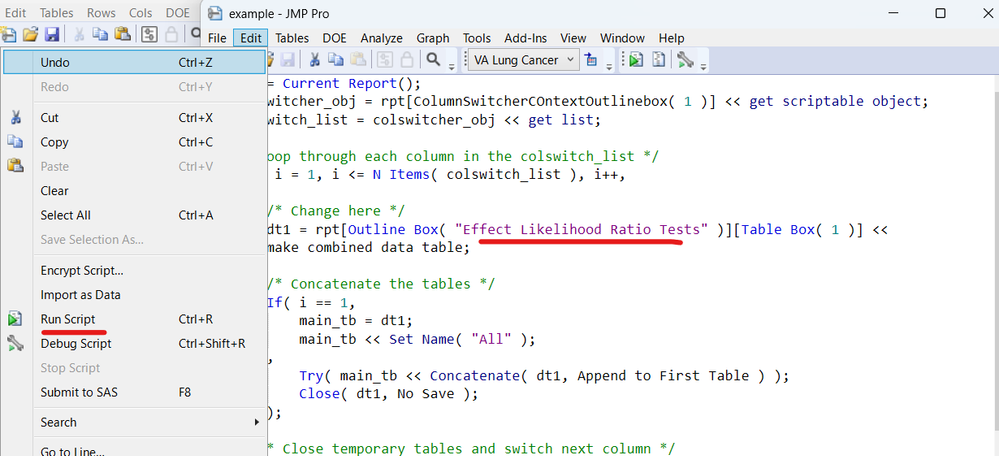Click greyed Cut scissors in background window toolbar
Screen dimensions: 999x456
coord(79,34)
